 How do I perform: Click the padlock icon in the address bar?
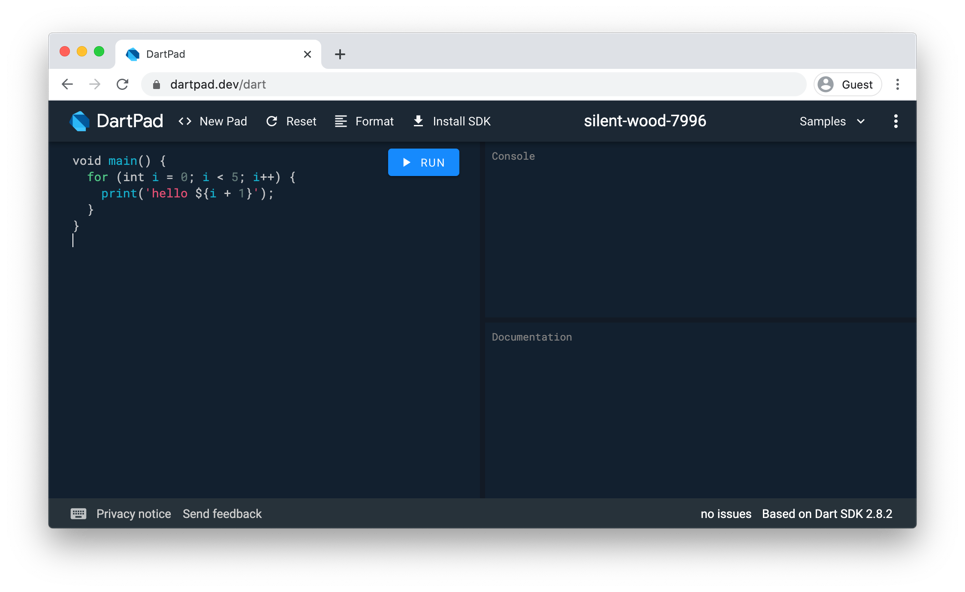coord(154,84)
